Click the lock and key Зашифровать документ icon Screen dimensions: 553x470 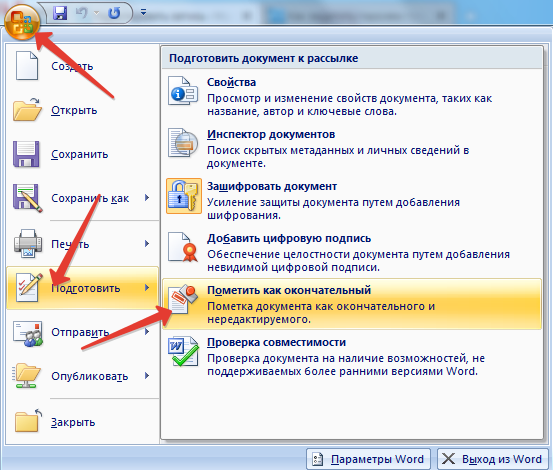tap(184, 196)
